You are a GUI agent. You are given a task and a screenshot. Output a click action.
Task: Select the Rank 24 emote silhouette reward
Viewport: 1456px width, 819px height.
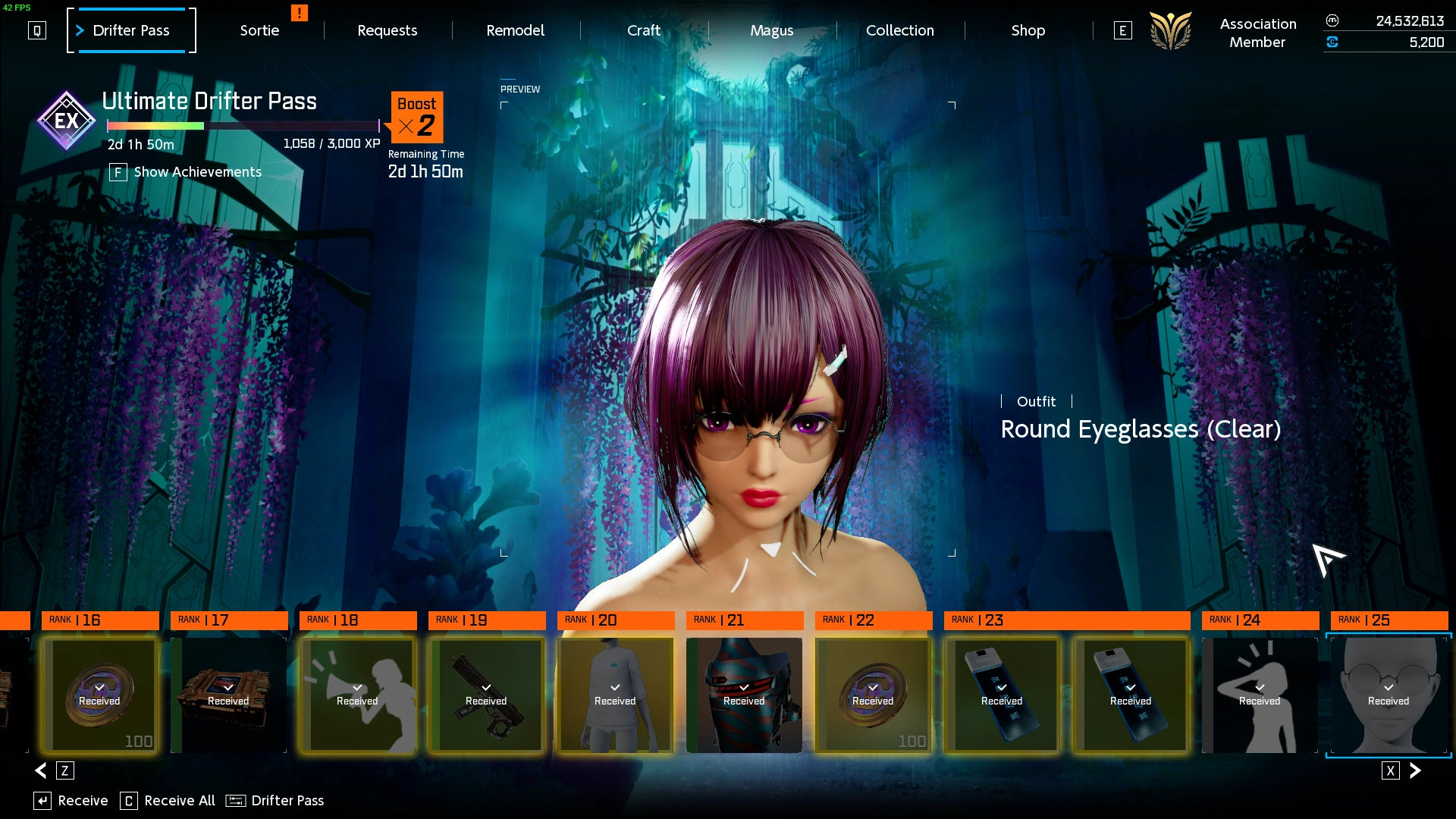(1260, 695)
